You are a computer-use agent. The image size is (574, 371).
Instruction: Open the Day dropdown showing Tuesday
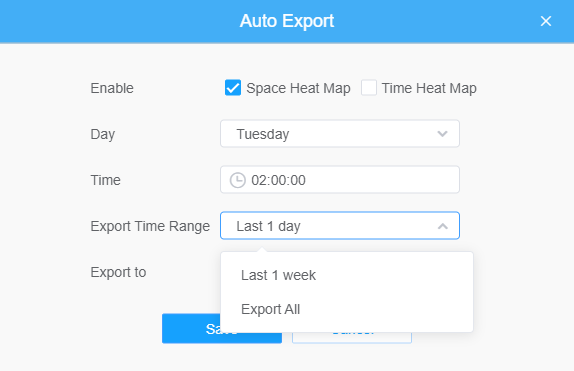[340, 134]
